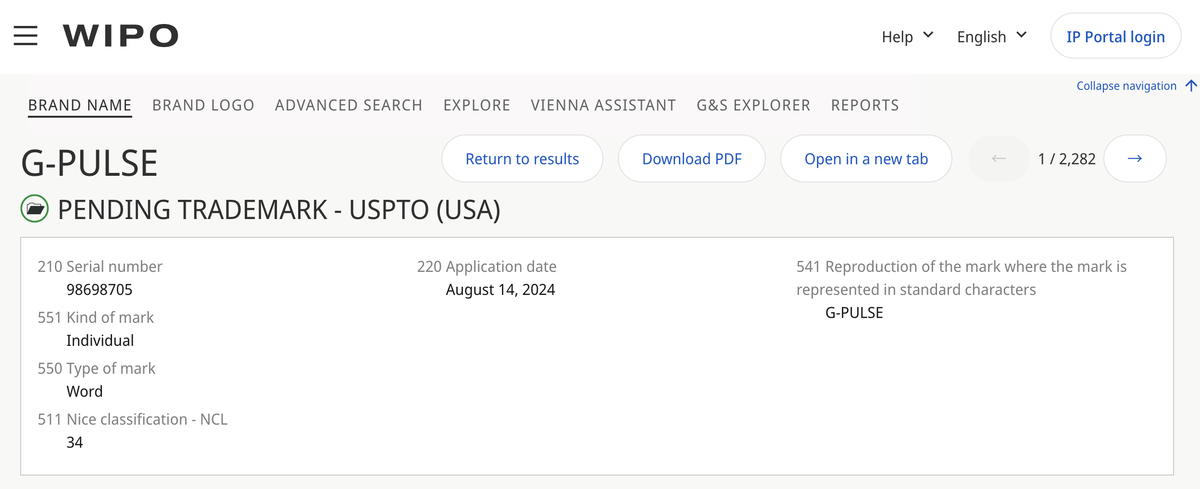
Task: Go to the Explore tab
Action: 477,105
